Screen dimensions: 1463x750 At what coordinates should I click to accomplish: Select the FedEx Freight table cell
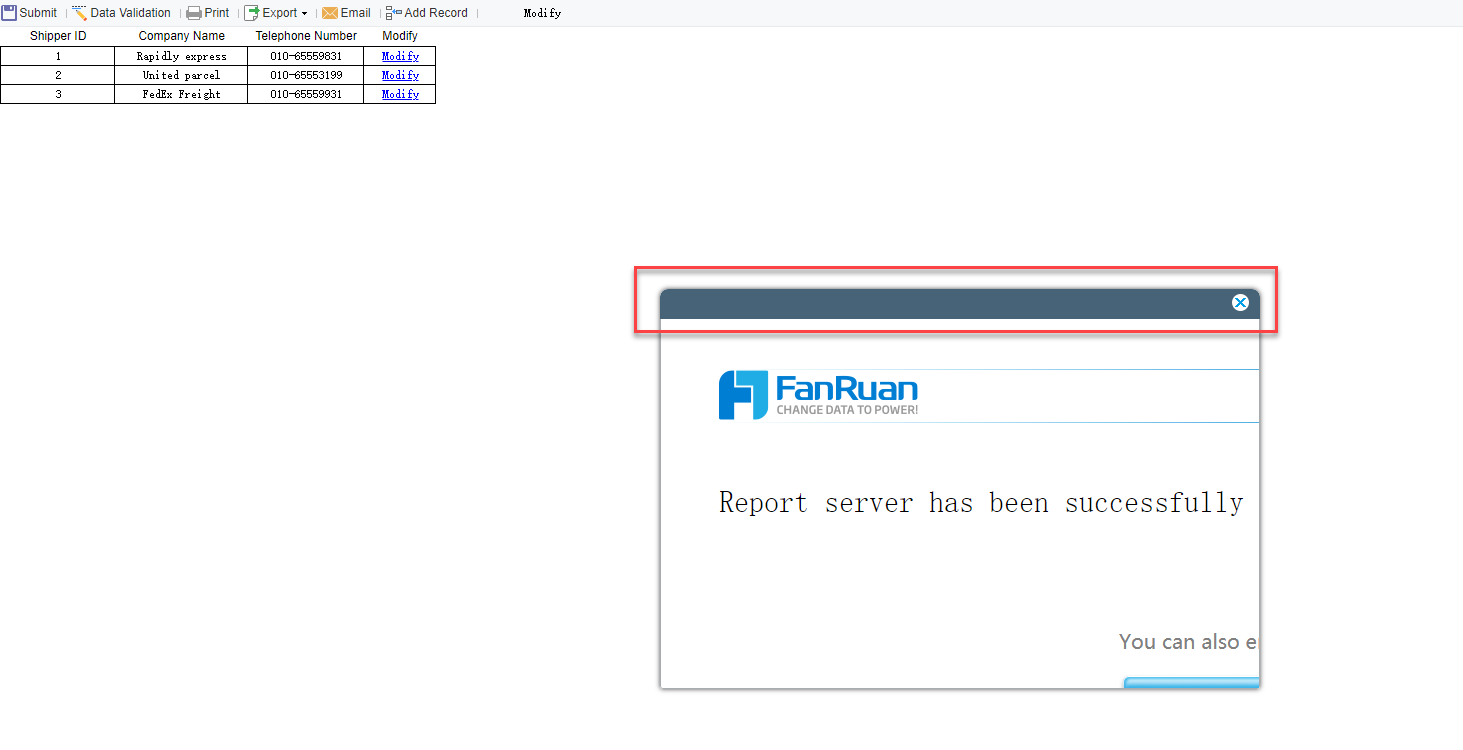pyautogui.click(x=181, y=94)
